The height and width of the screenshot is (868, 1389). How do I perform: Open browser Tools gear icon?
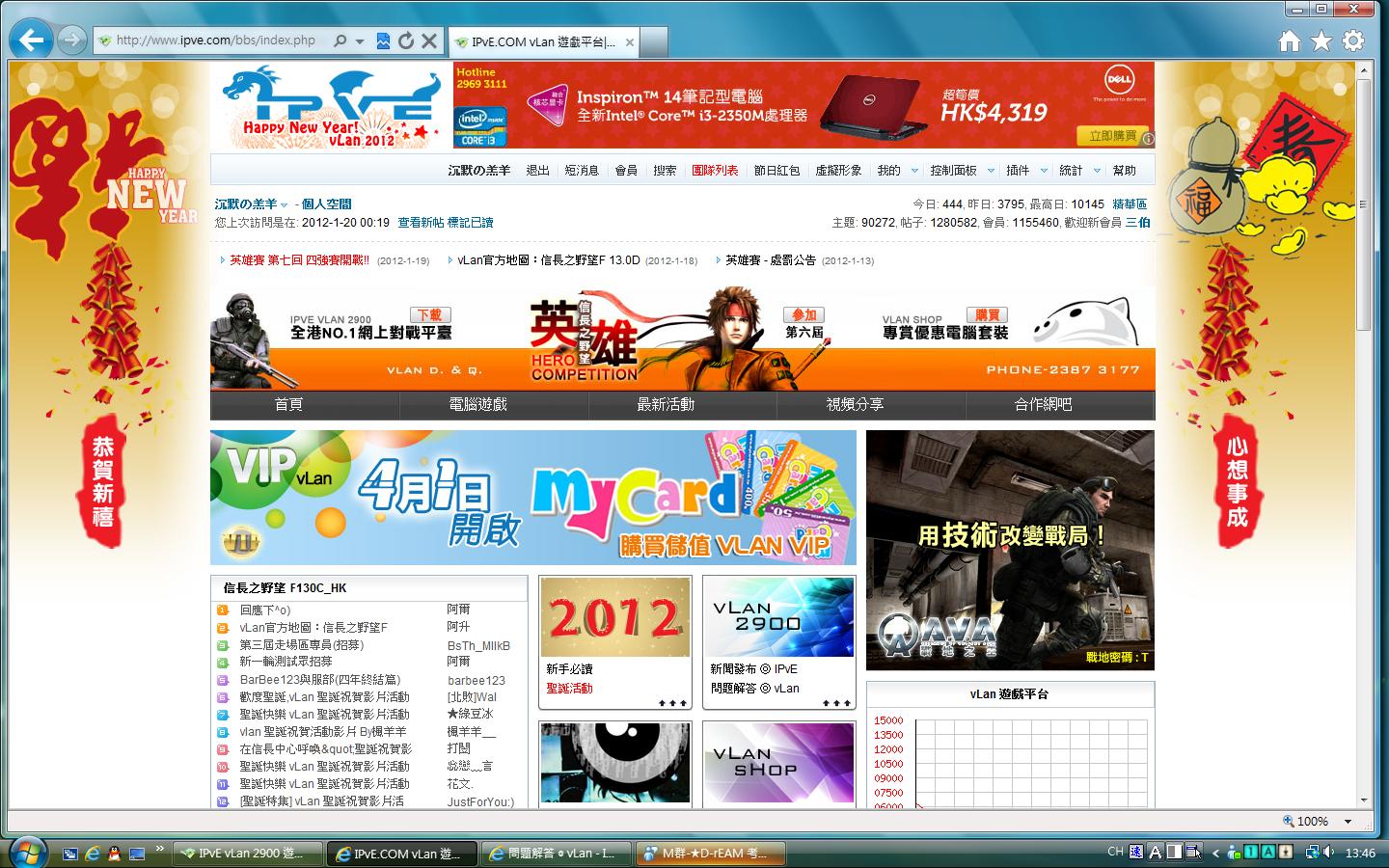tap(1353, 41)
